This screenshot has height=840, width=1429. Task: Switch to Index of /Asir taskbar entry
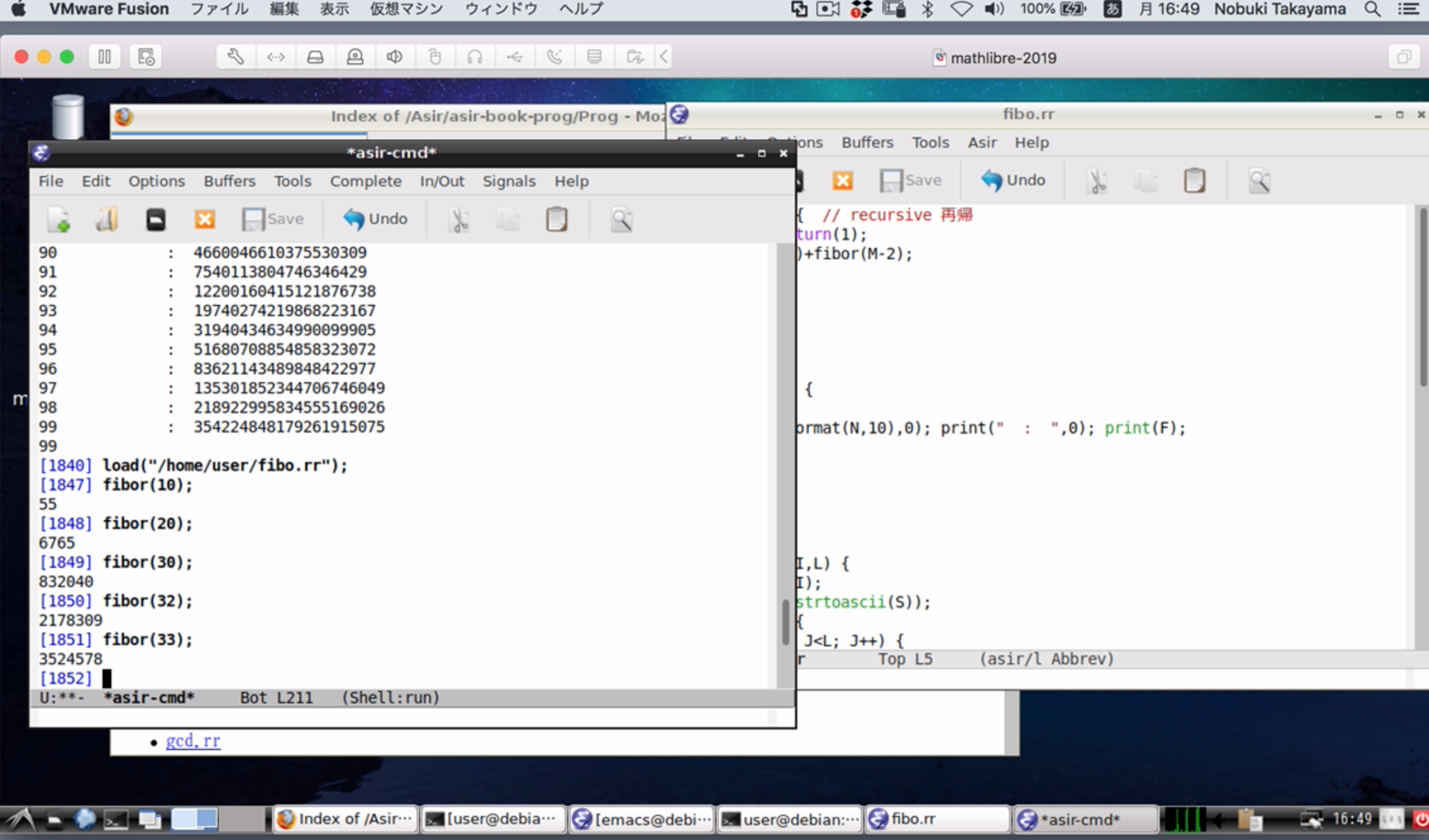(346, 819)
